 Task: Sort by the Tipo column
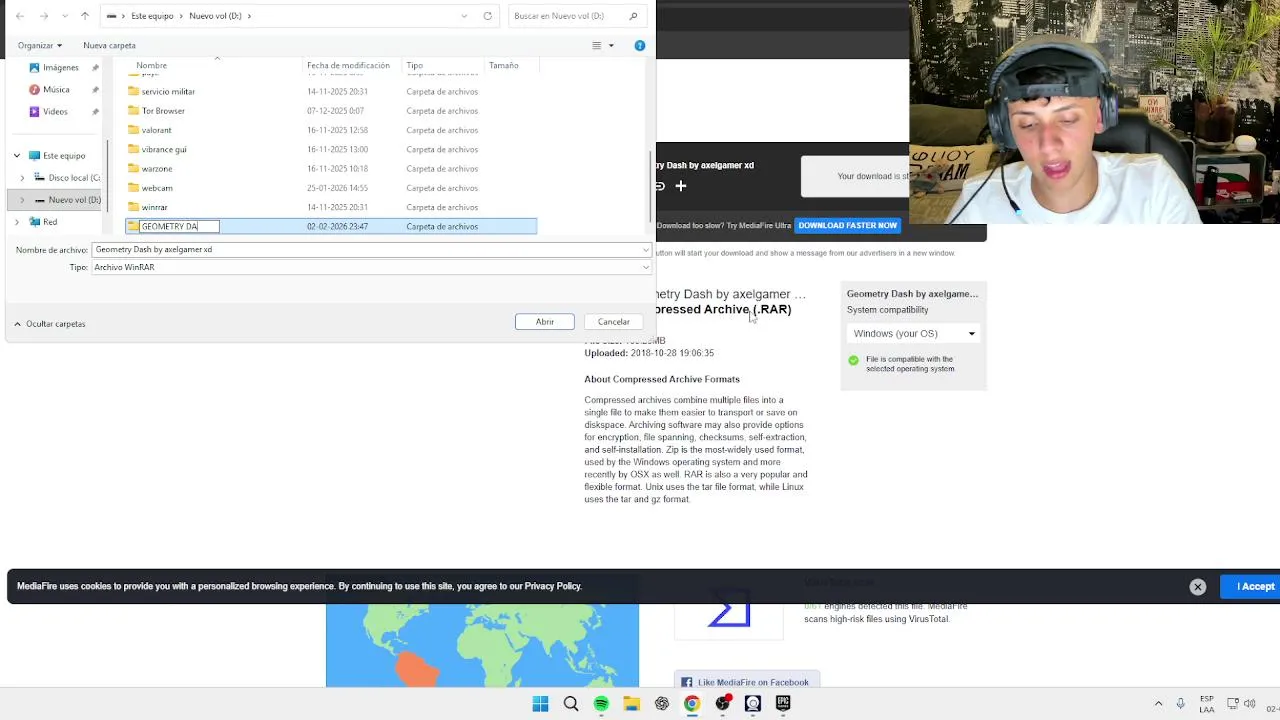pos(414,65)
